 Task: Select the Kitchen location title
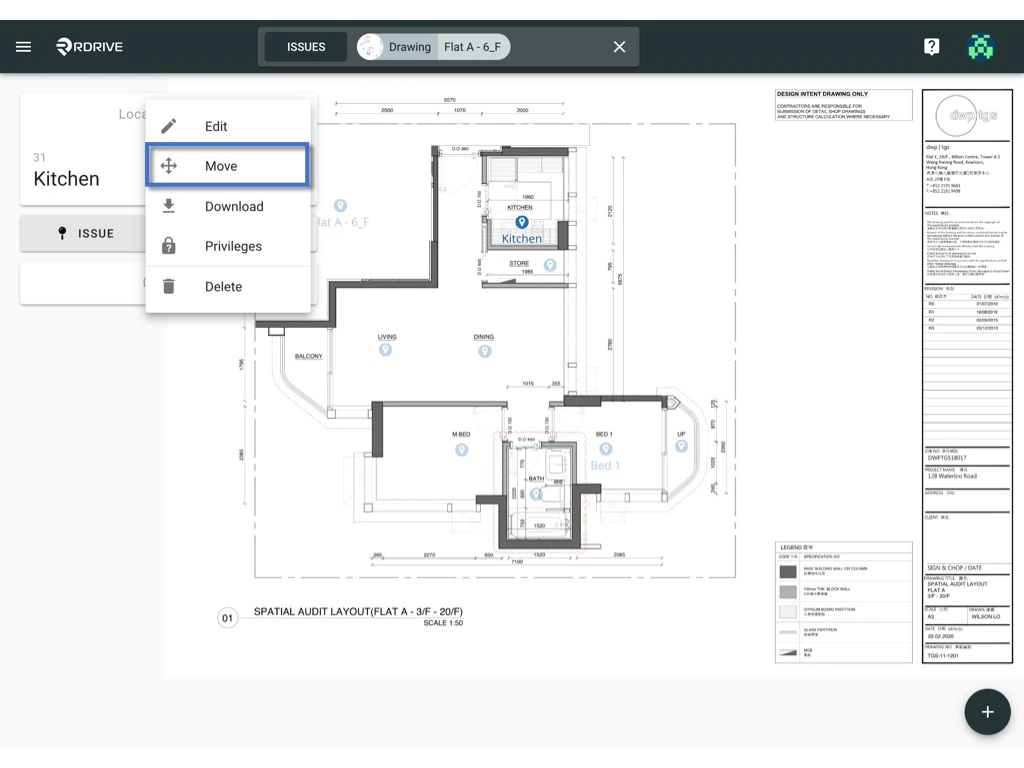(66, 178)
